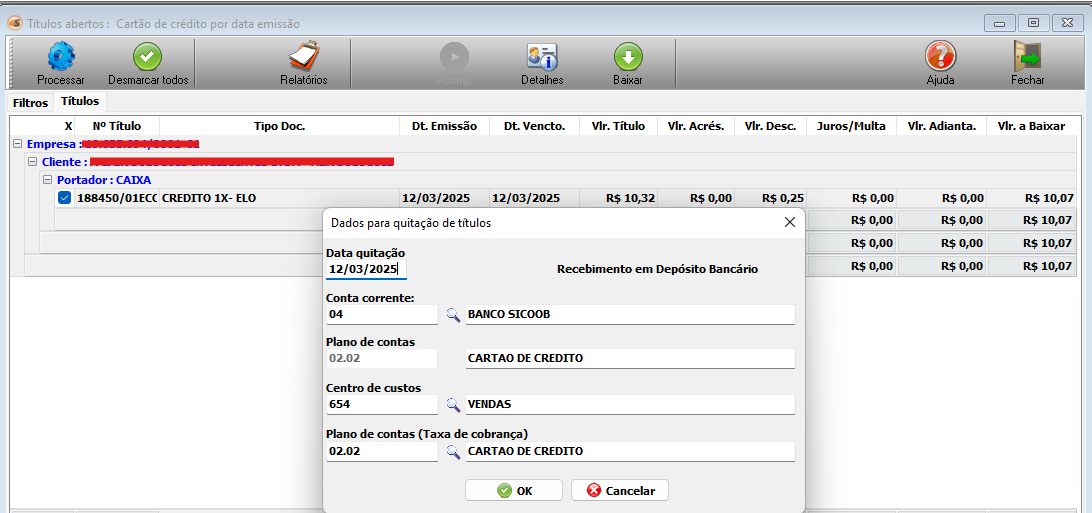Click magnifier search beside Centro de custos
Screen dimensions: 1092x513
(x=453, y=405)
